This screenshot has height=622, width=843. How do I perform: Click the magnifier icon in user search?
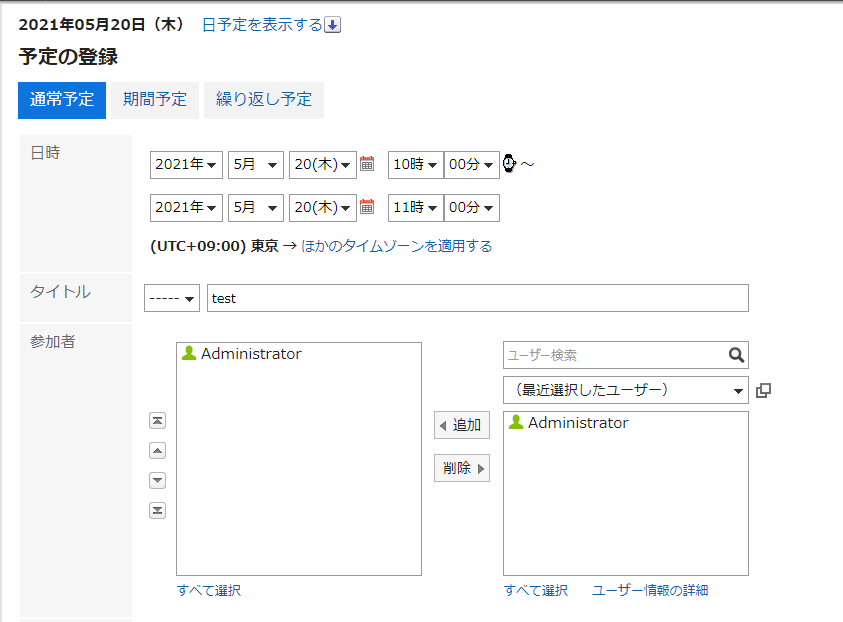pos(736,355)
